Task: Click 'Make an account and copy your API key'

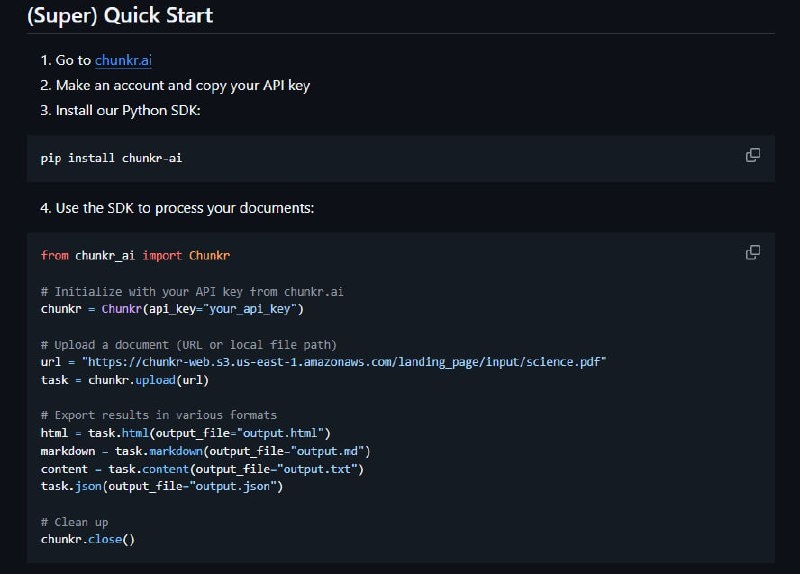Action: 183,85
